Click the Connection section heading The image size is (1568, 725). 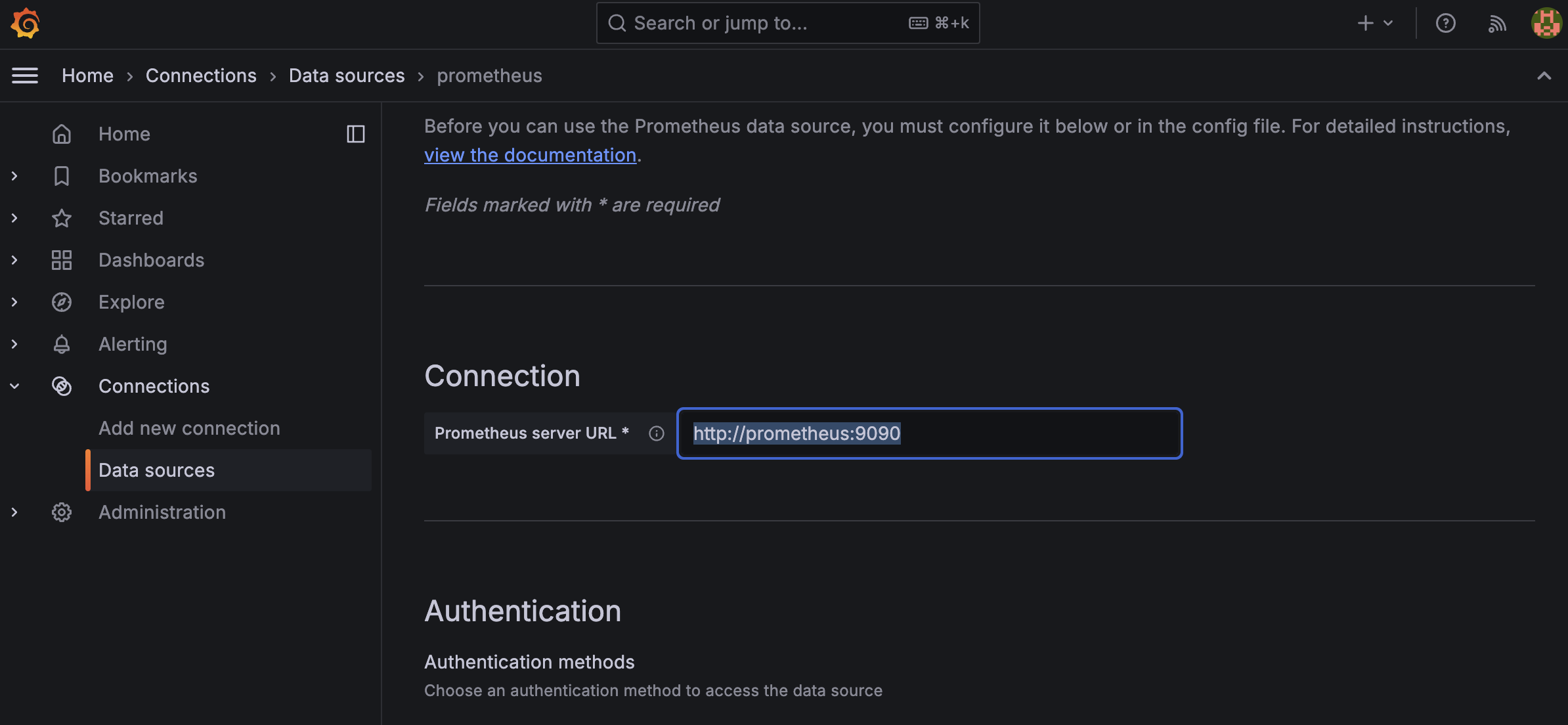click(502, 376)
